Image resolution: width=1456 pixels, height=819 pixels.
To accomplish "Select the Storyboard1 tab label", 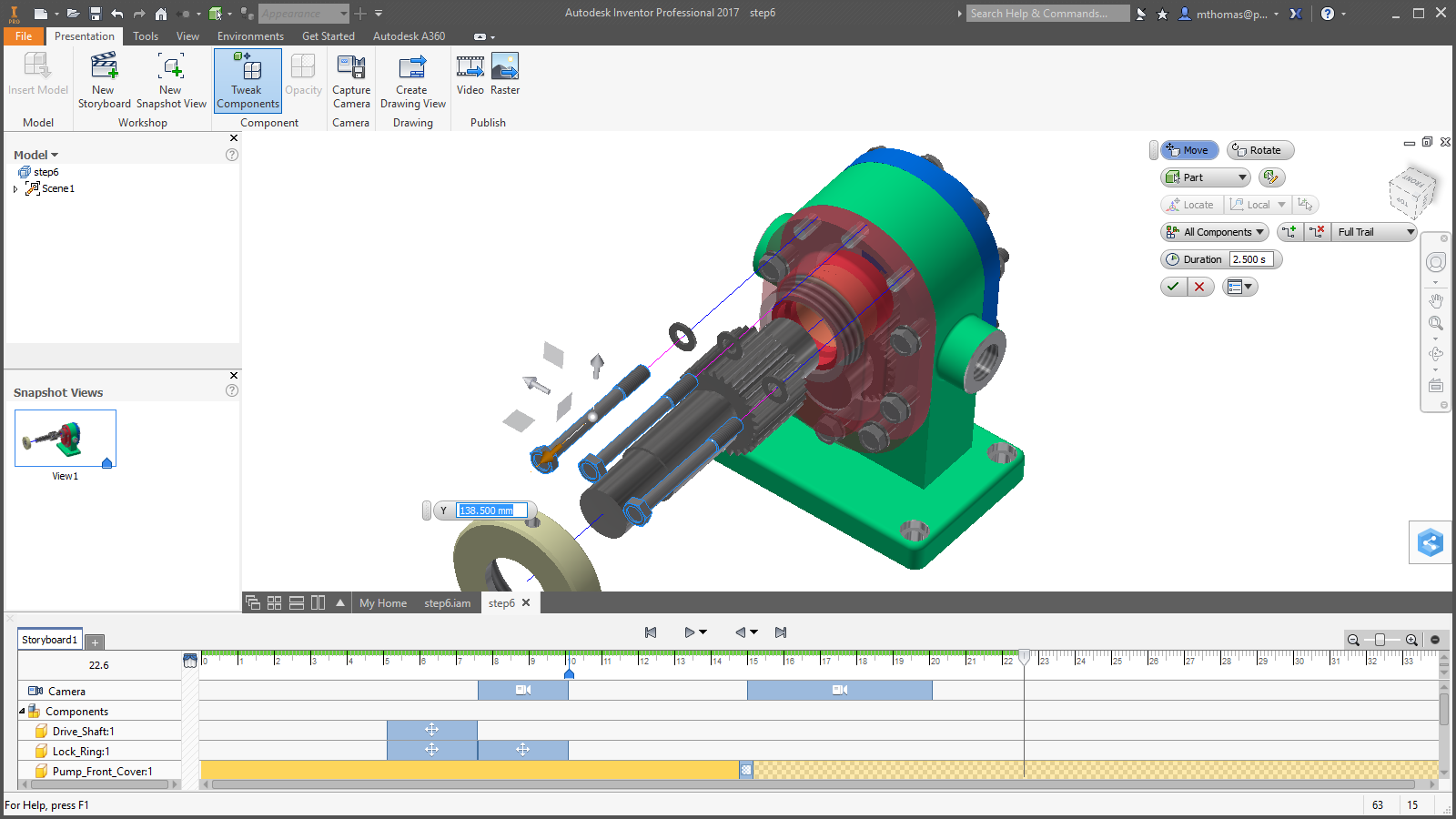I will 49,639.
